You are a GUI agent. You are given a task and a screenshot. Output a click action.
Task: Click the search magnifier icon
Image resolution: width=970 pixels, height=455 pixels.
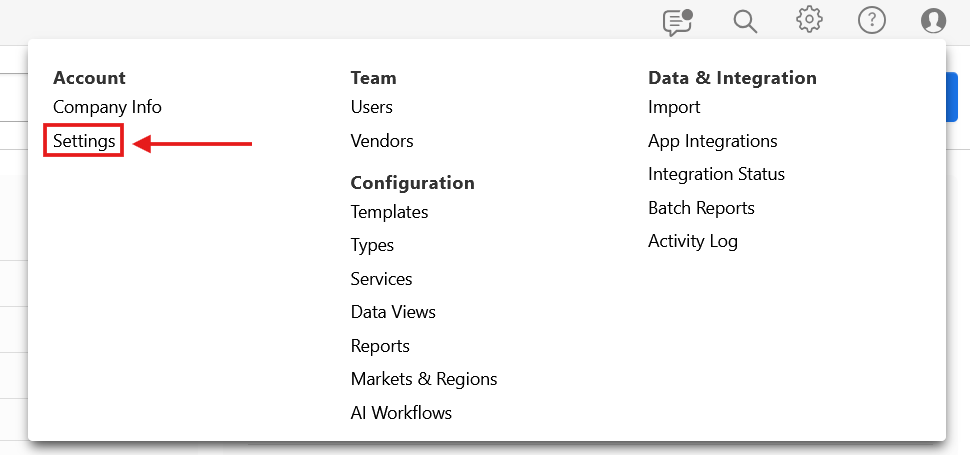pyautogui.click(x=745, y=21)
